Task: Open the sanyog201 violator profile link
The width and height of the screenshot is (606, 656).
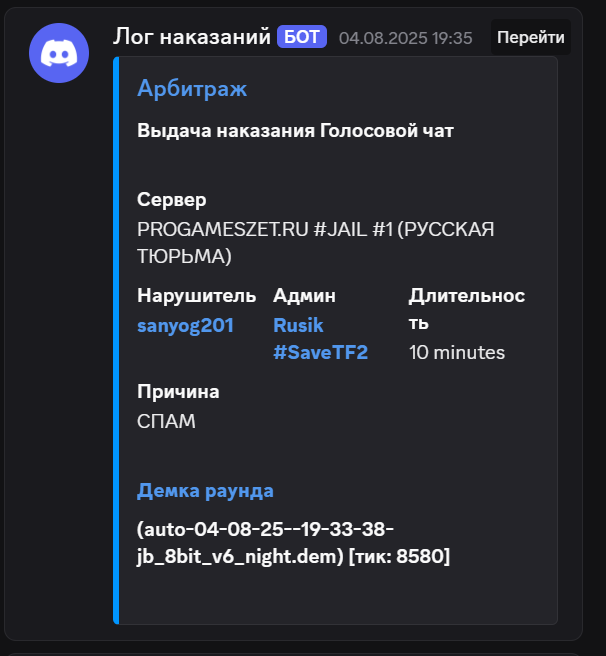Action: tap(185, 325)
